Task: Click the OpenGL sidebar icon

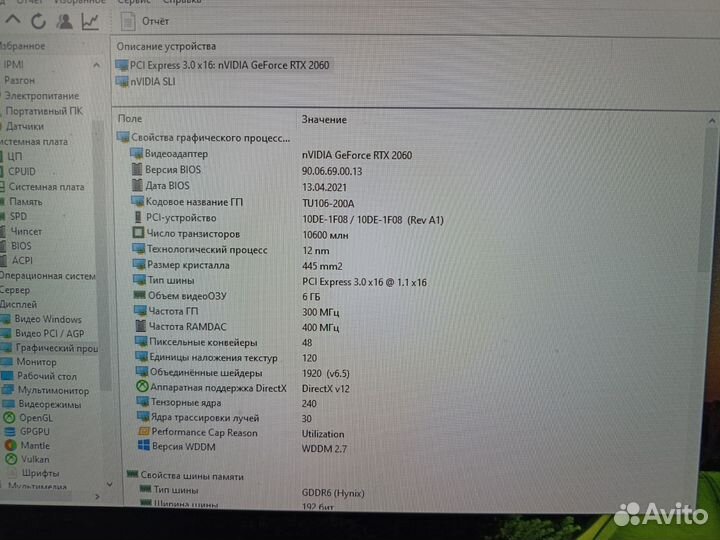Action: pos(9,417)
